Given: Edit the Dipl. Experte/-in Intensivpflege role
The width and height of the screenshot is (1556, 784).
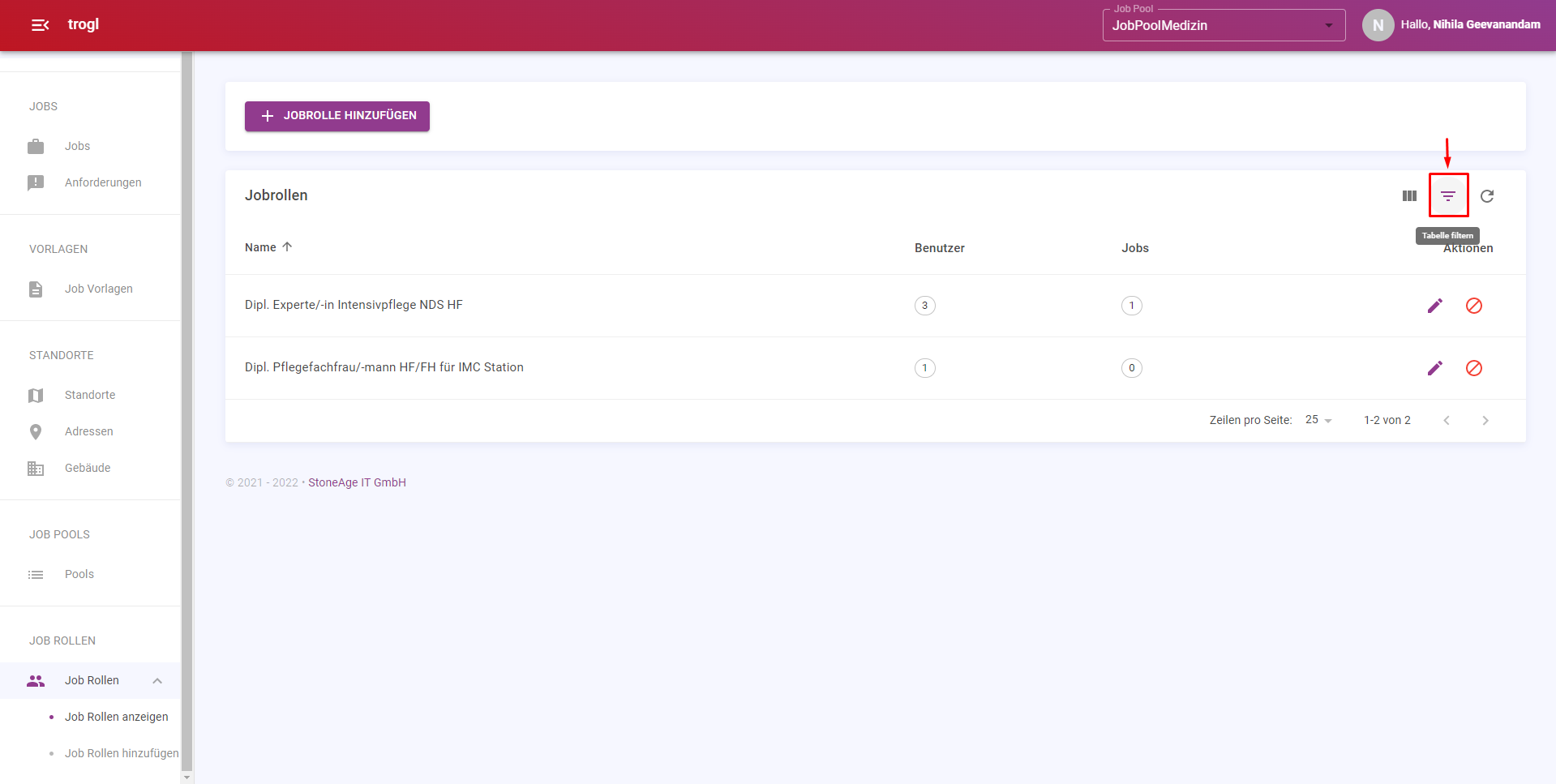Looking at the screenshot, I should coord(1435,306).
